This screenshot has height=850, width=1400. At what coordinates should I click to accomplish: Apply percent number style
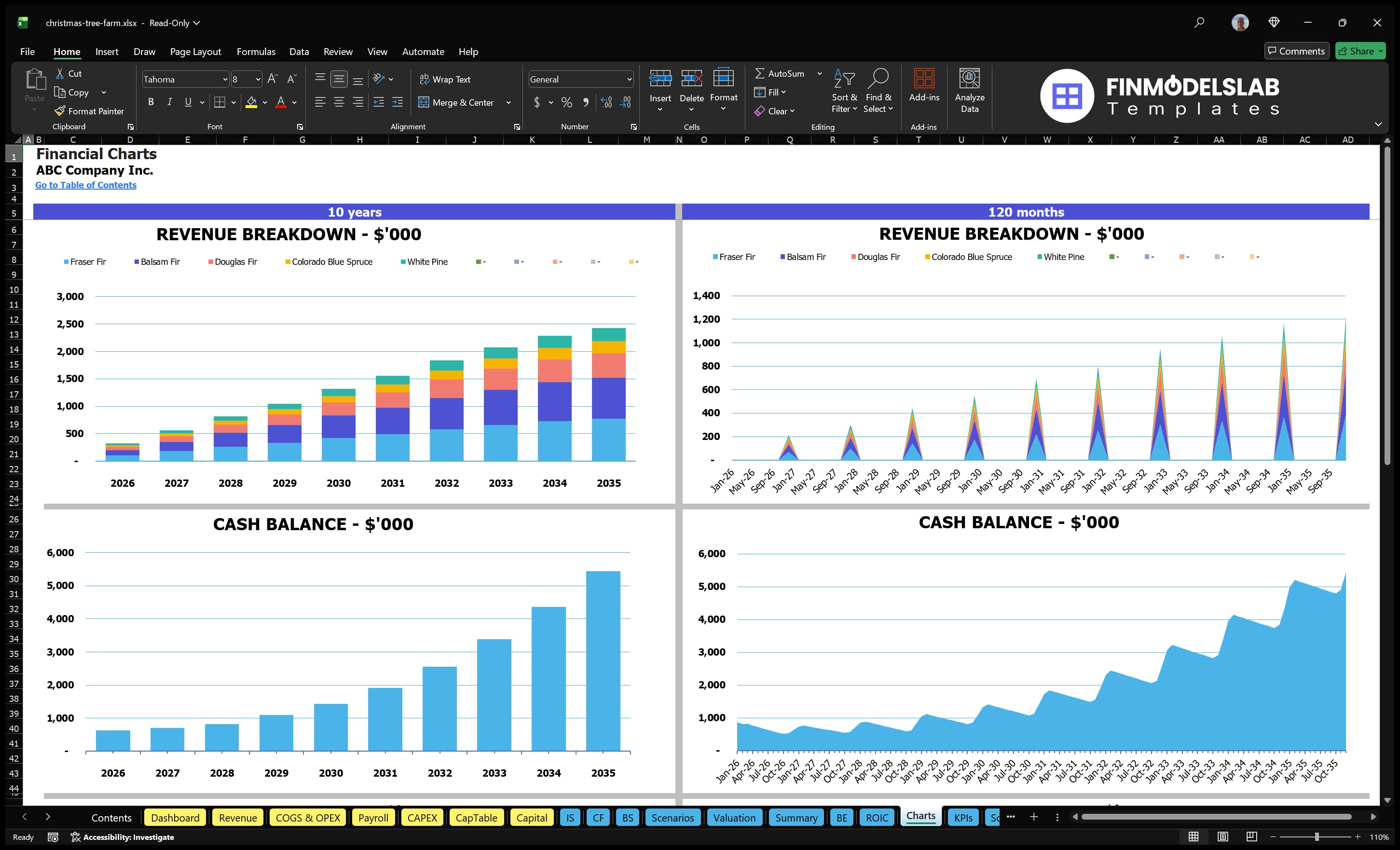[566, 102]
